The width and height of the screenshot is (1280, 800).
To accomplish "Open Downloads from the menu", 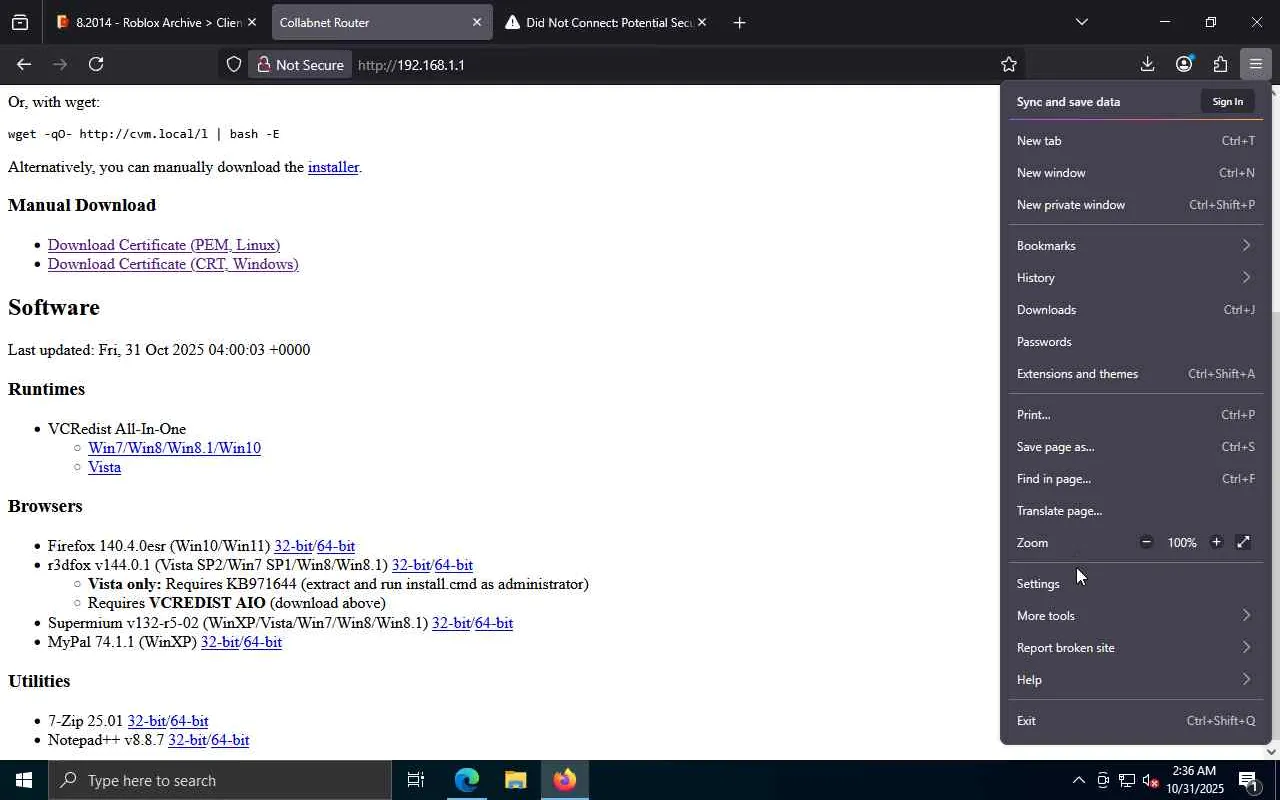I will pyautogui.click(x=1135, y=309).
